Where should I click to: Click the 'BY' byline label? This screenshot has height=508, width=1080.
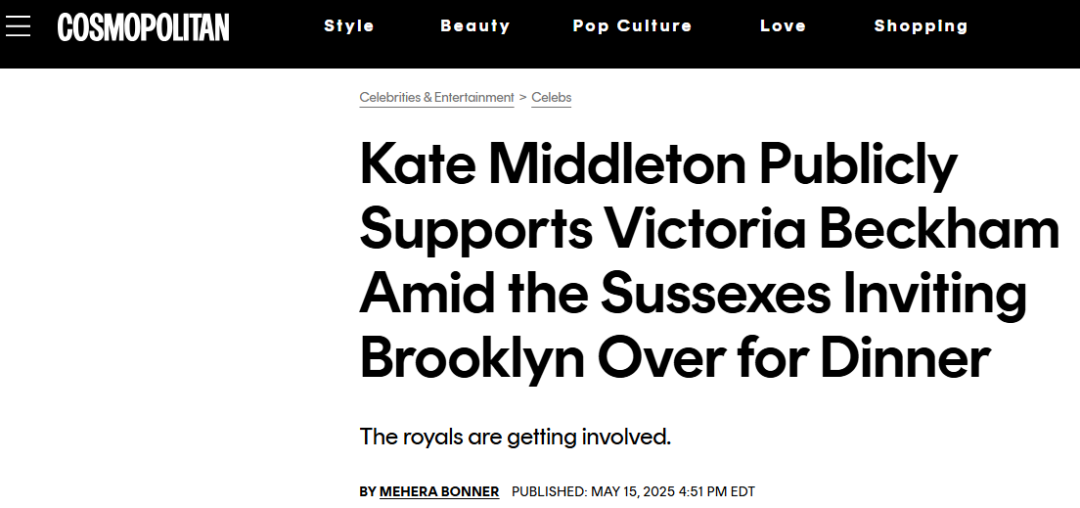coord(368,491)
